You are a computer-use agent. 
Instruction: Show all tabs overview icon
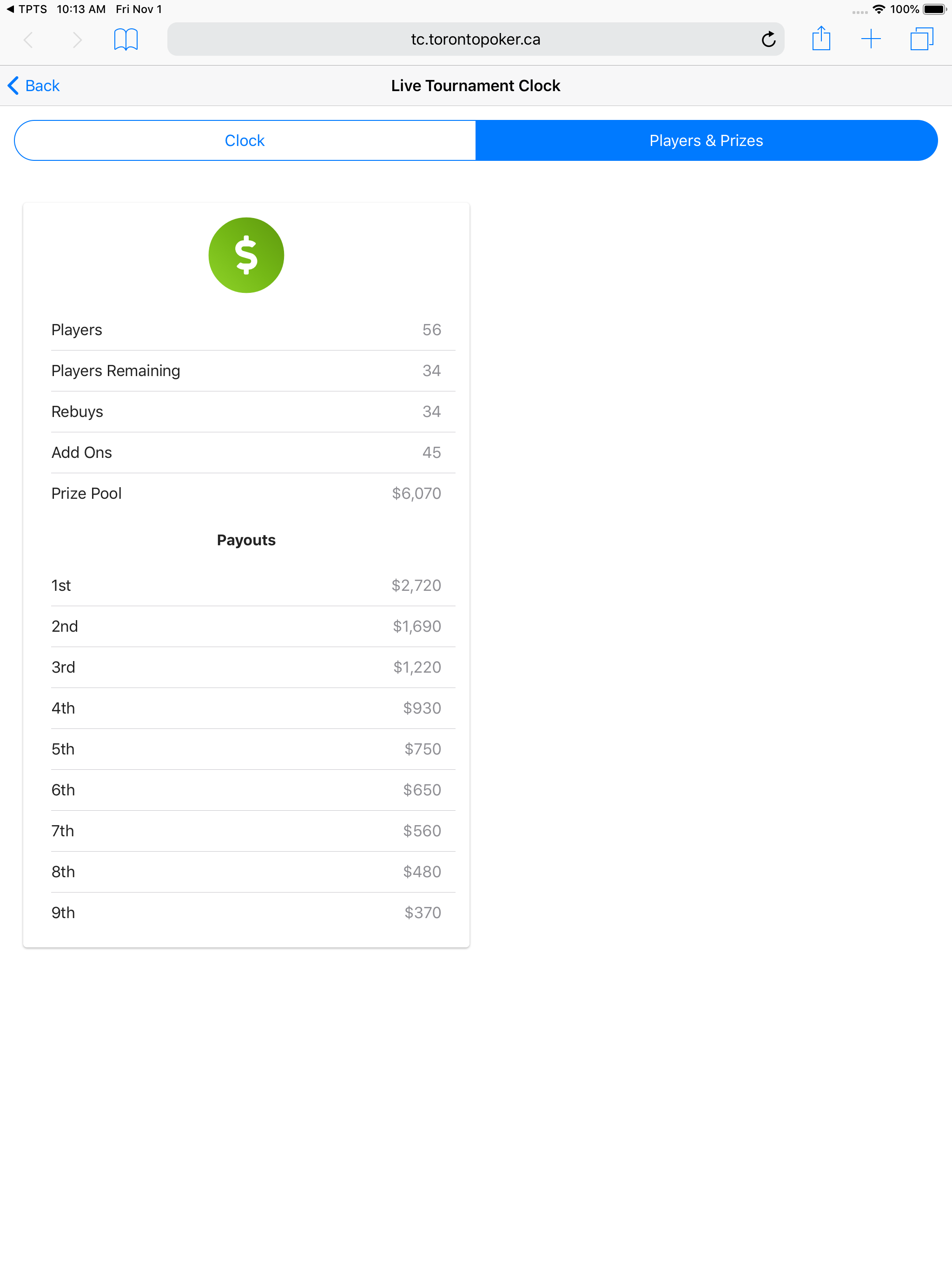coord(922,39)
